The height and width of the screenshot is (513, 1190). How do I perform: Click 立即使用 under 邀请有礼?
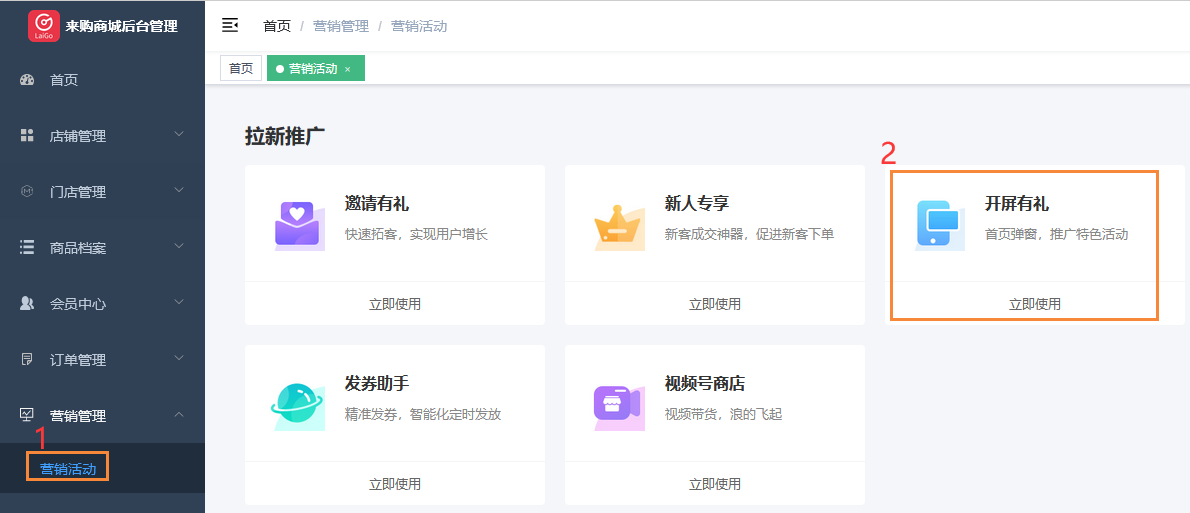(x=395, y=304)
